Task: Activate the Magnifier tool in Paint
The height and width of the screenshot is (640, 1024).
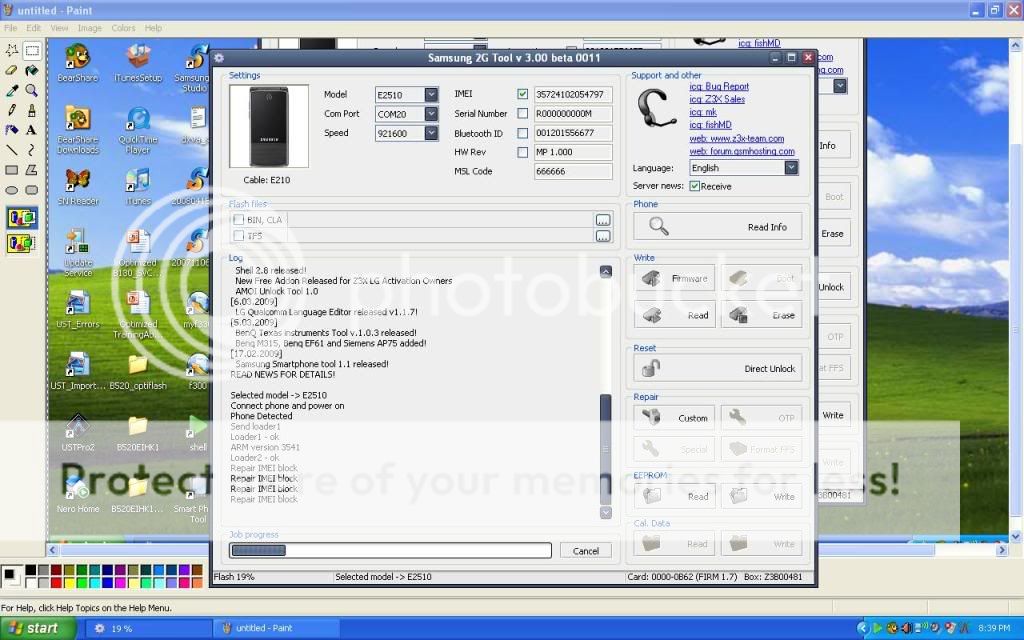Action: click(31, 90)
